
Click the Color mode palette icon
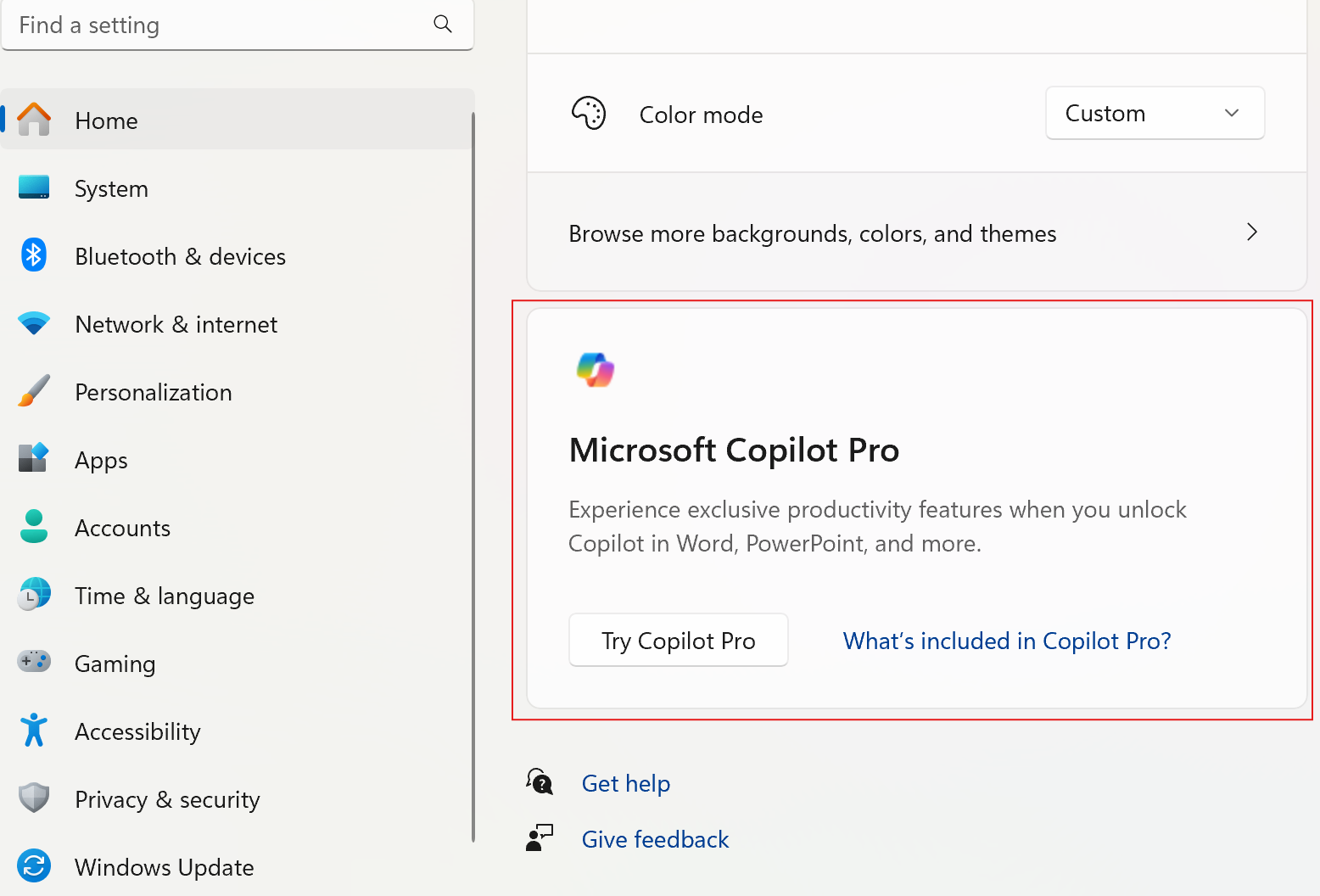click(x=589, y=113)
